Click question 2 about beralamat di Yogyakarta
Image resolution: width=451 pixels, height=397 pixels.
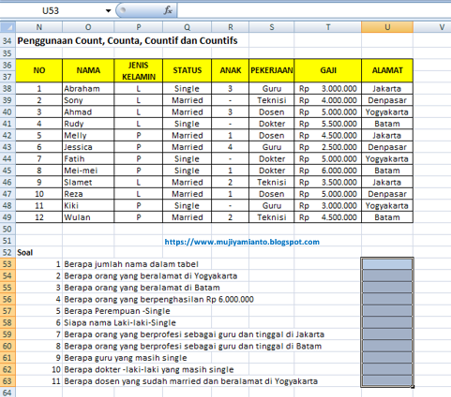[x=151, y=276]
